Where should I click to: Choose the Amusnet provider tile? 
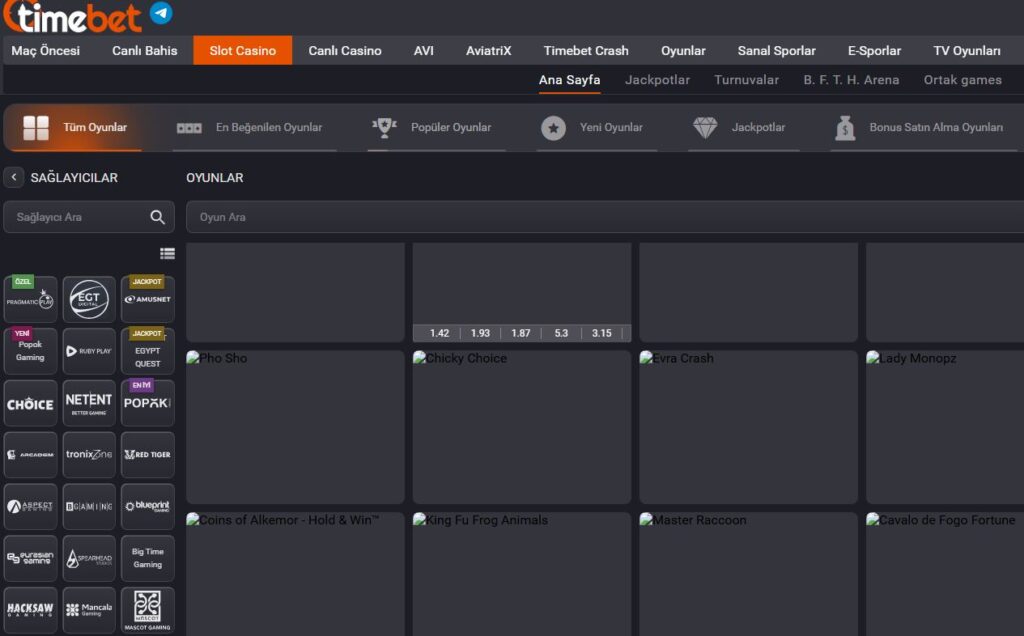(x=147, y=299)
